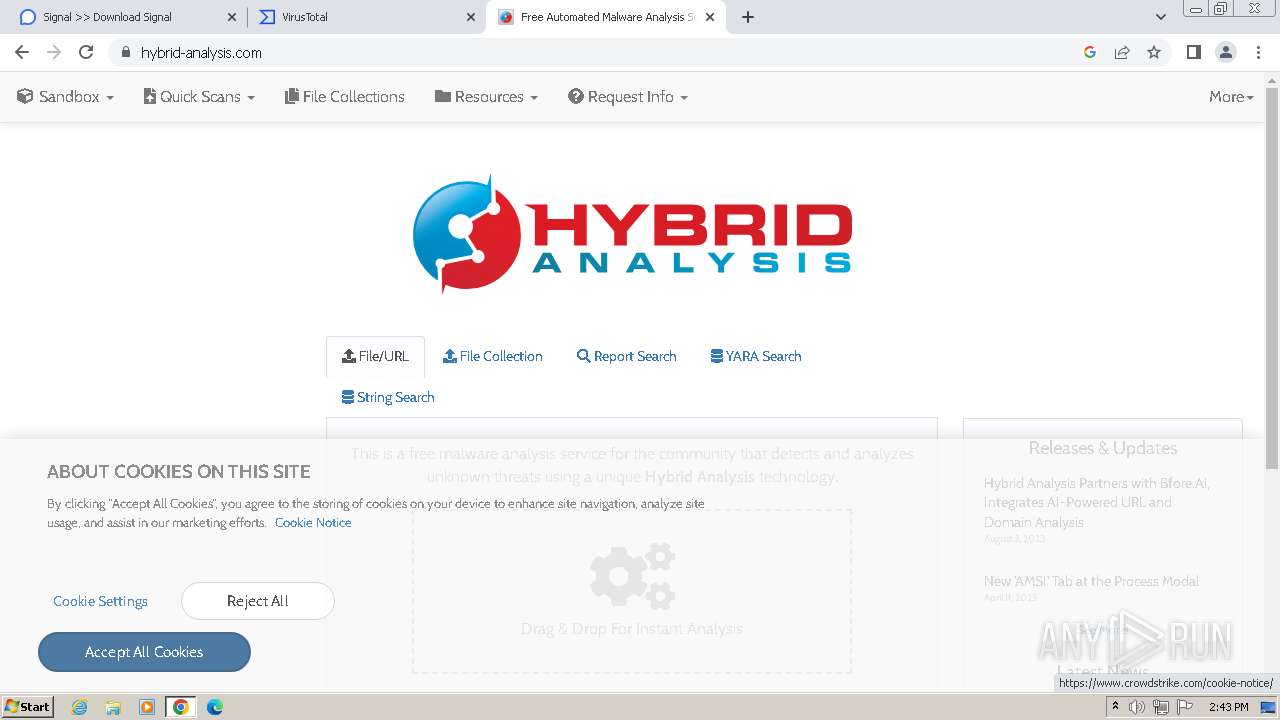Click the Quick Scans upload icon
The image size is (1280, 720).
tap(150, 97)
